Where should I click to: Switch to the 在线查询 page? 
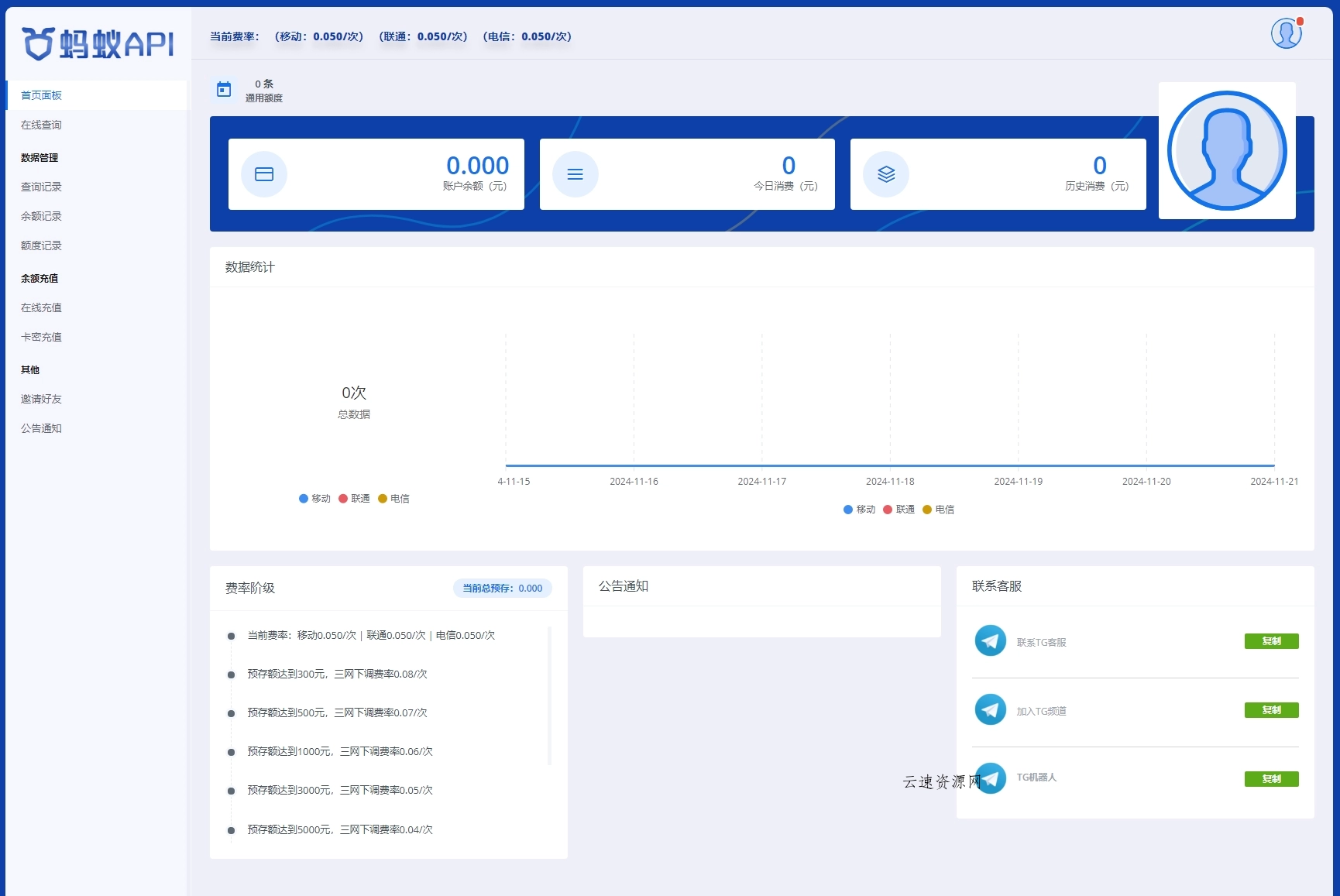point(42,124)
